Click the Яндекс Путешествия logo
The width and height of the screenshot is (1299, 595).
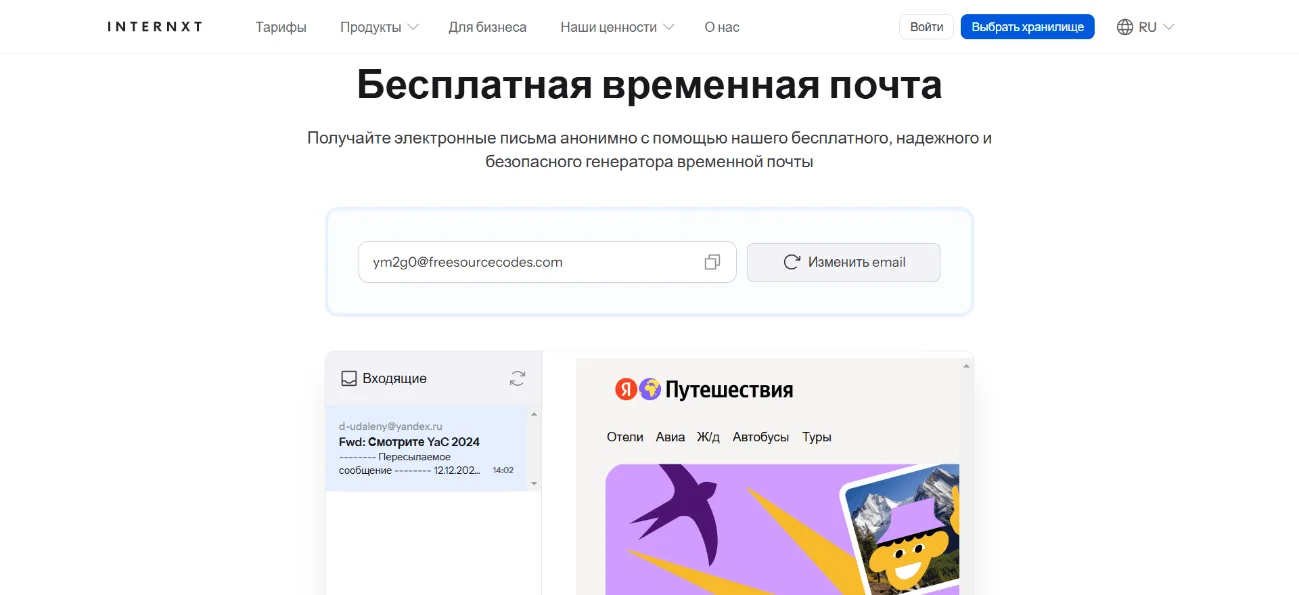click(704, 389)
